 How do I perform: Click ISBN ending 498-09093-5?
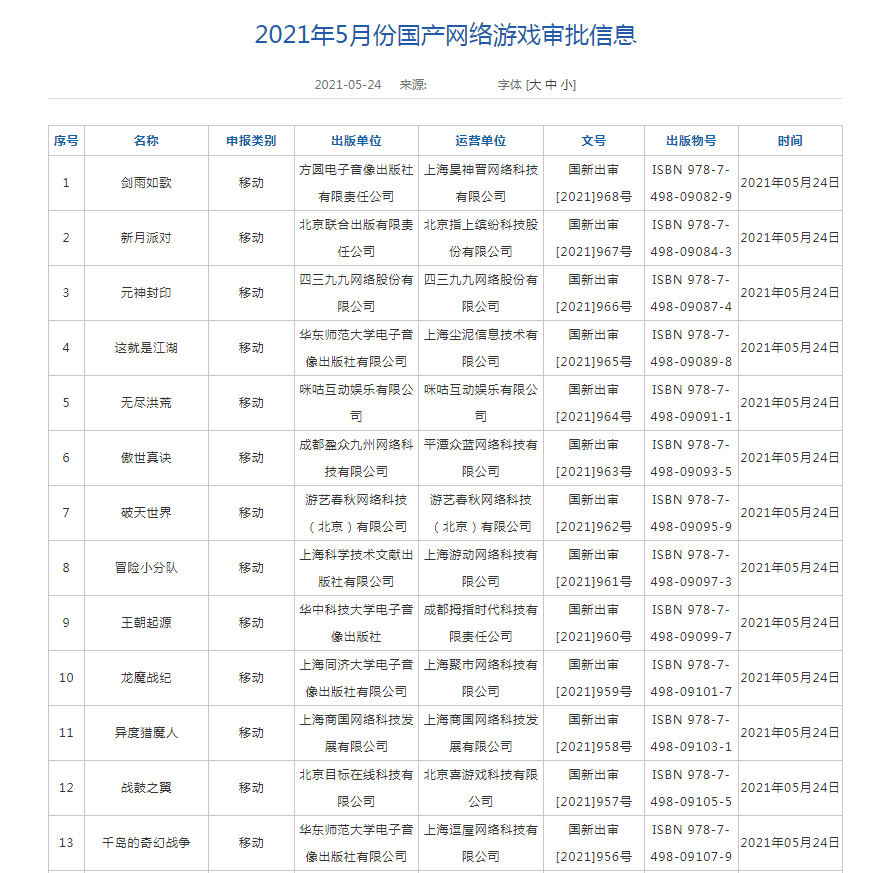click(x=691, y=472)
